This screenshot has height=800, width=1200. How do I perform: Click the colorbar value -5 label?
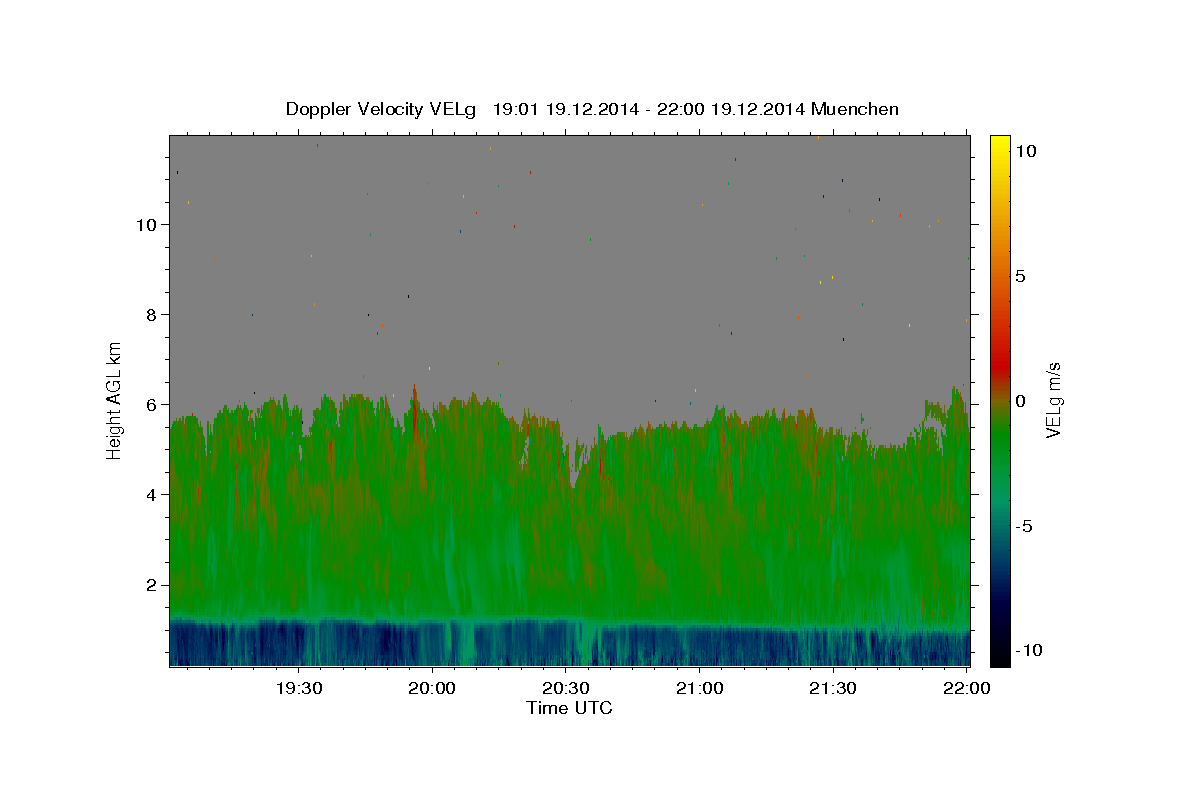pyautogui.click(x=1026, y=526)
